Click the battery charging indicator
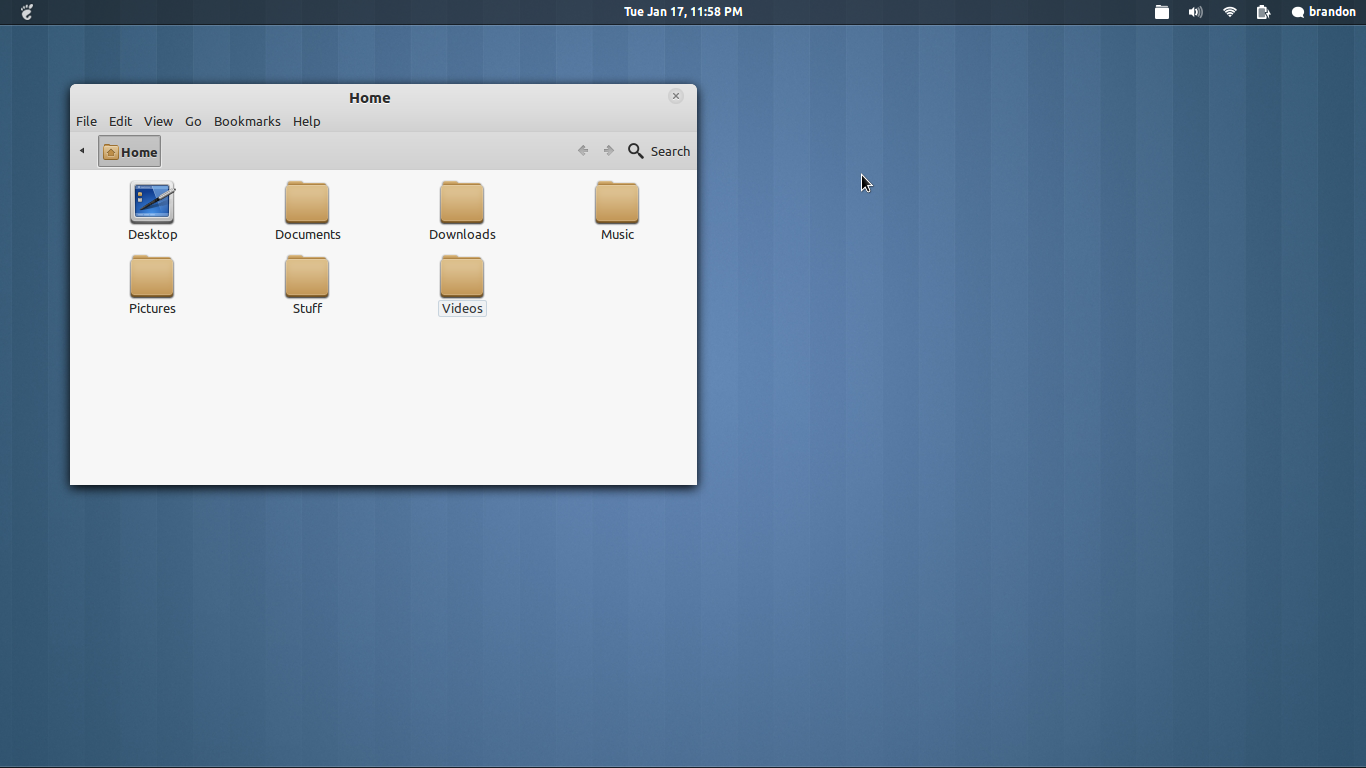The height and width of the screenshot is (768, 1366). point(1263,12)
